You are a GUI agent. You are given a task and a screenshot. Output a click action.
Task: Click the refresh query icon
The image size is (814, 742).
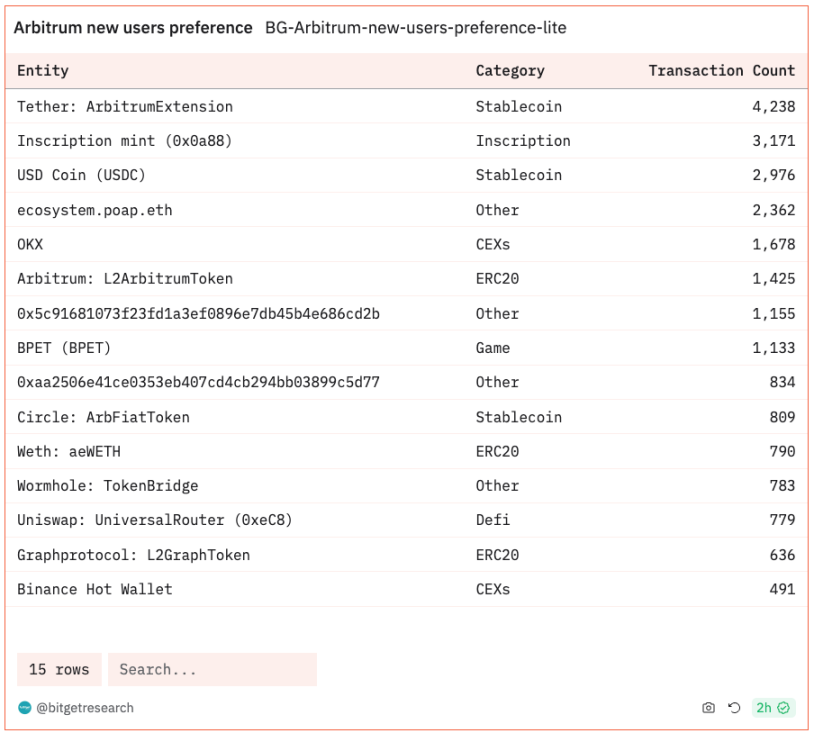(734, 708)
